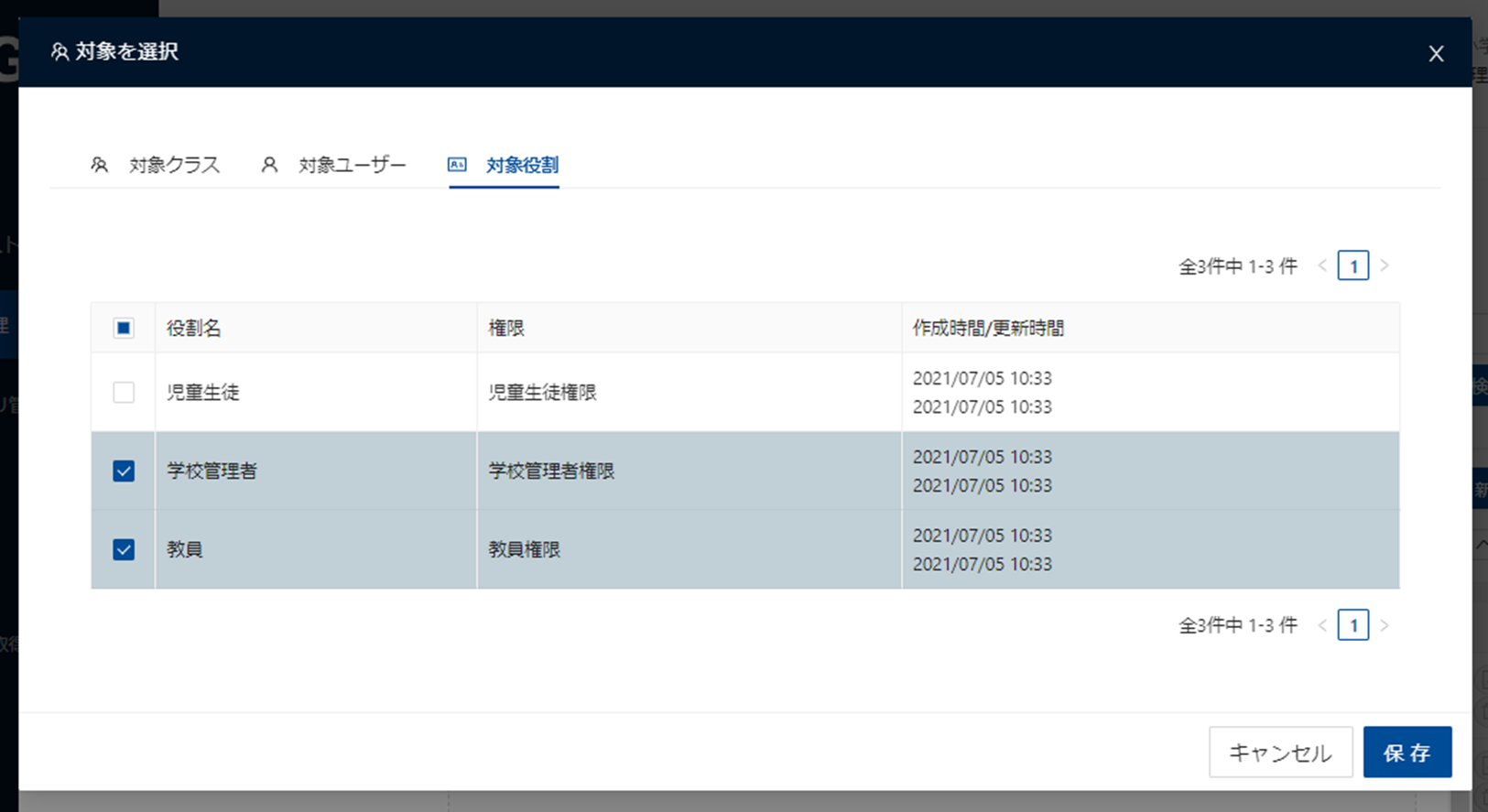Click the people icon in the dialog title
The image size is (1488, 812).
pos(60,52)
